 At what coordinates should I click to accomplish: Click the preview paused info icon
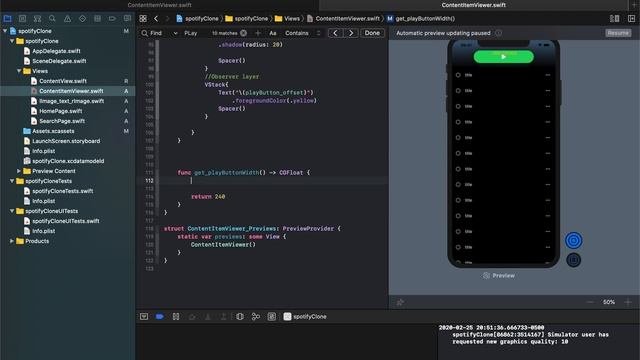[x=498, y=33]
